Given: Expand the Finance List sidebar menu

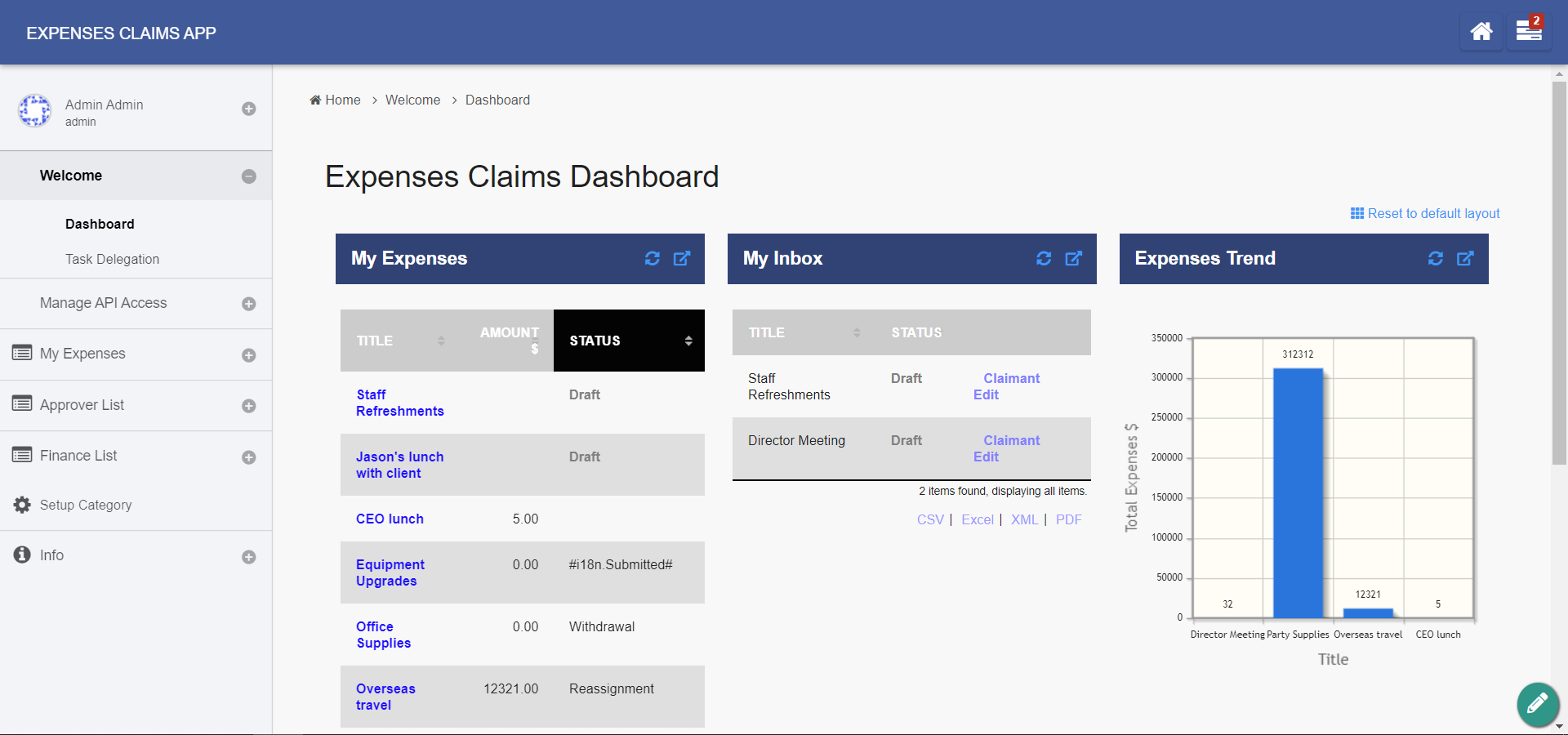Looking at the screenshot, I should click(x=249, y=457).
